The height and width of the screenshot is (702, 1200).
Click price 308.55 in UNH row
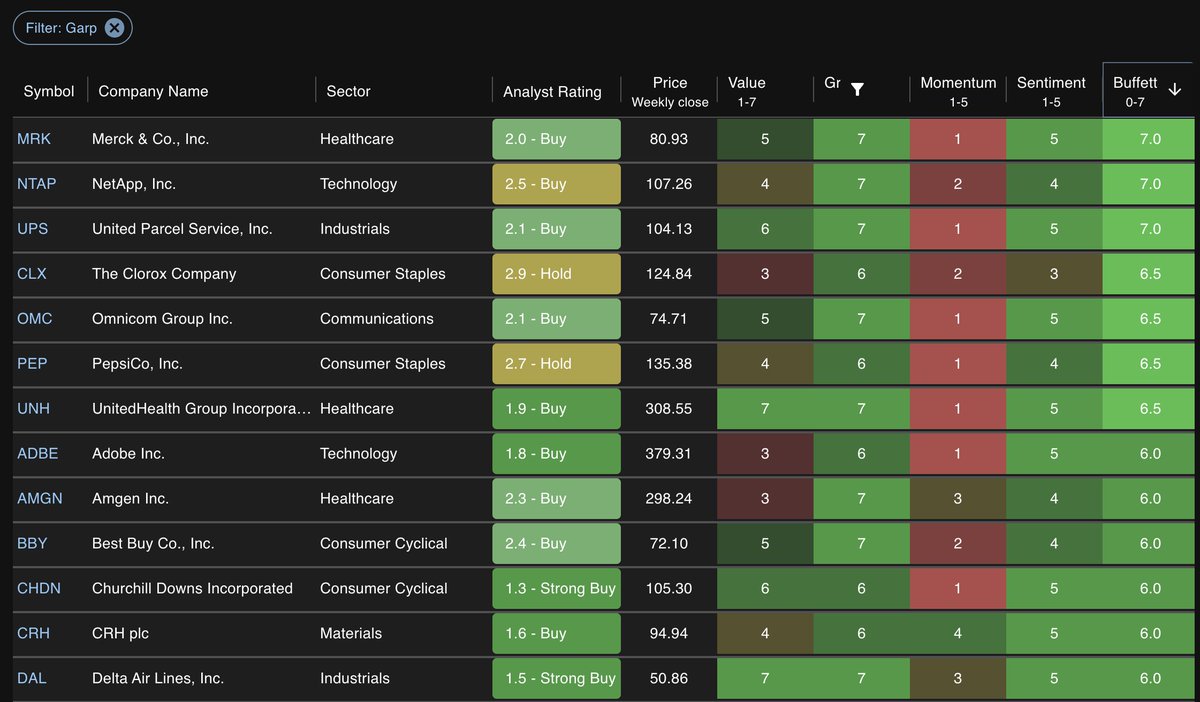pyautogui.click(x=669, y=409)
